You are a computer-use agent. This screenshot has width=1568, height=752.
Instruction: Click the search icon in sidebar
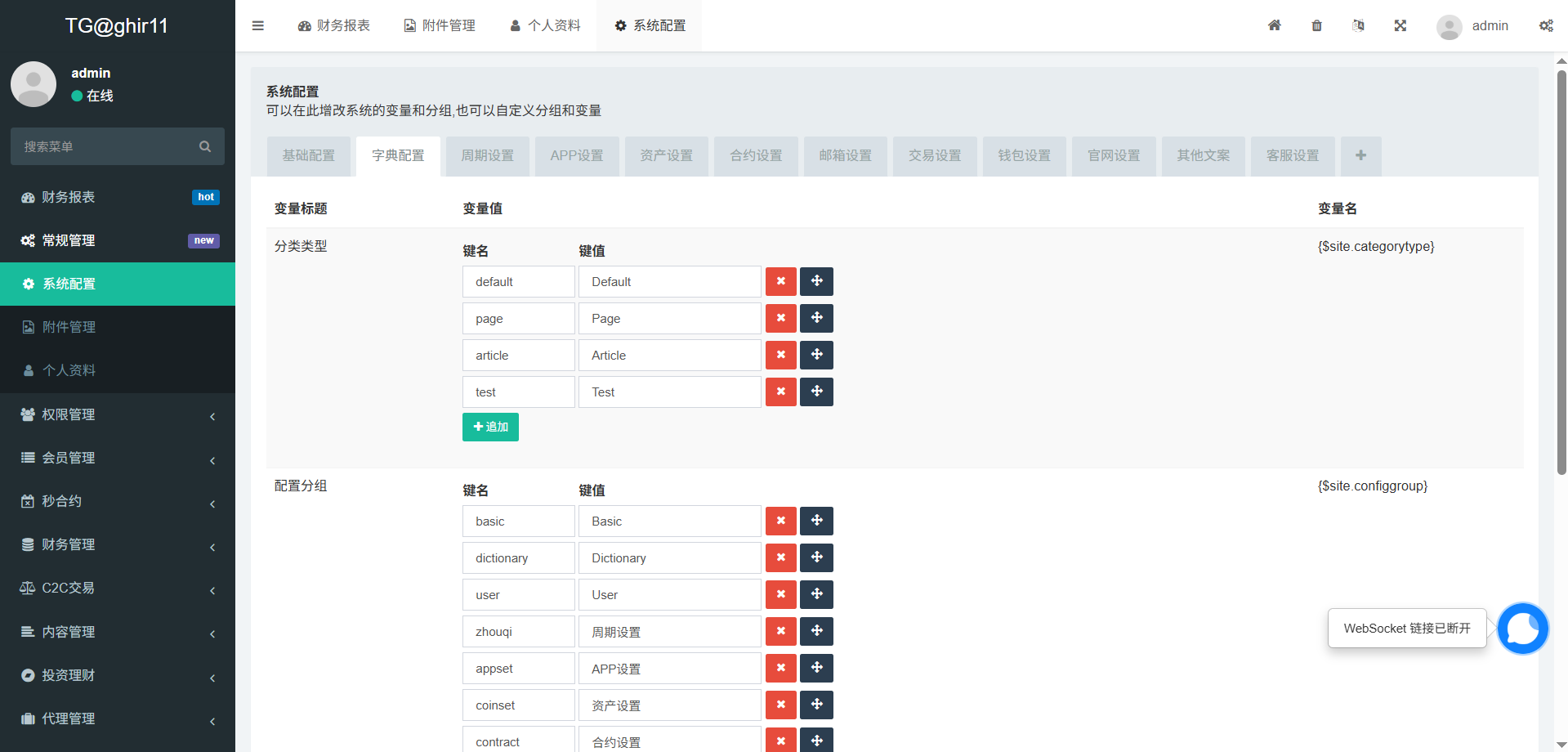(x=205, y=146)
